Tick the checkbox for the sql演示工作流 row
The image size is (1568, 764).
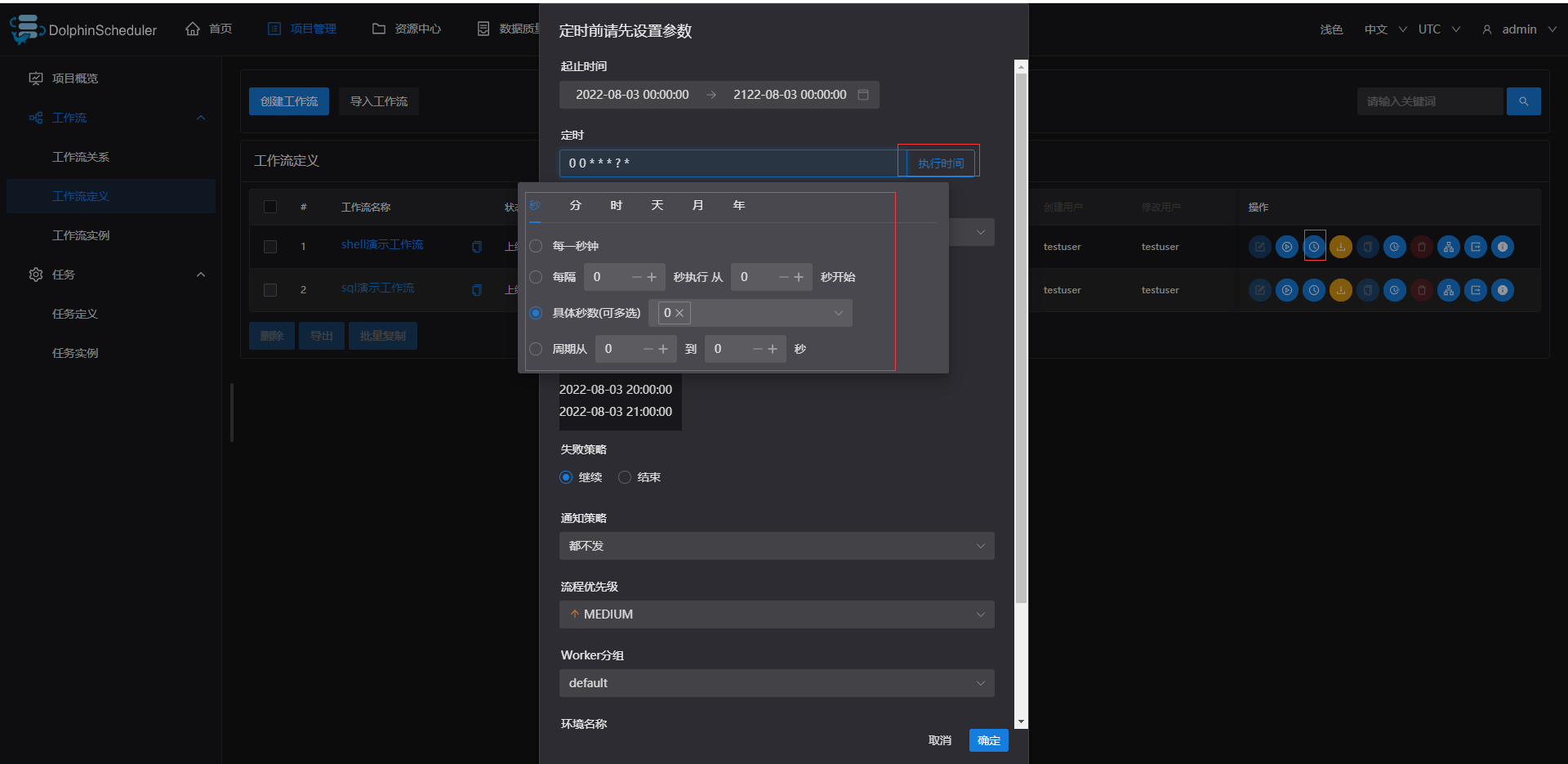[x=270, y=290]
